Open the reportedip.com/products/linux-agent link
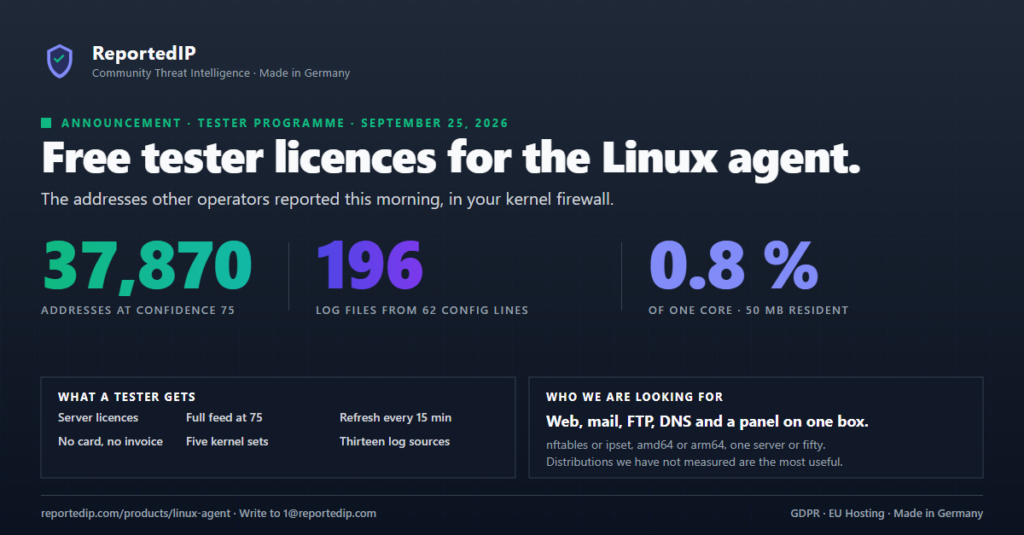This screenshot has width=1024, height=535. [x=135, y=513]
